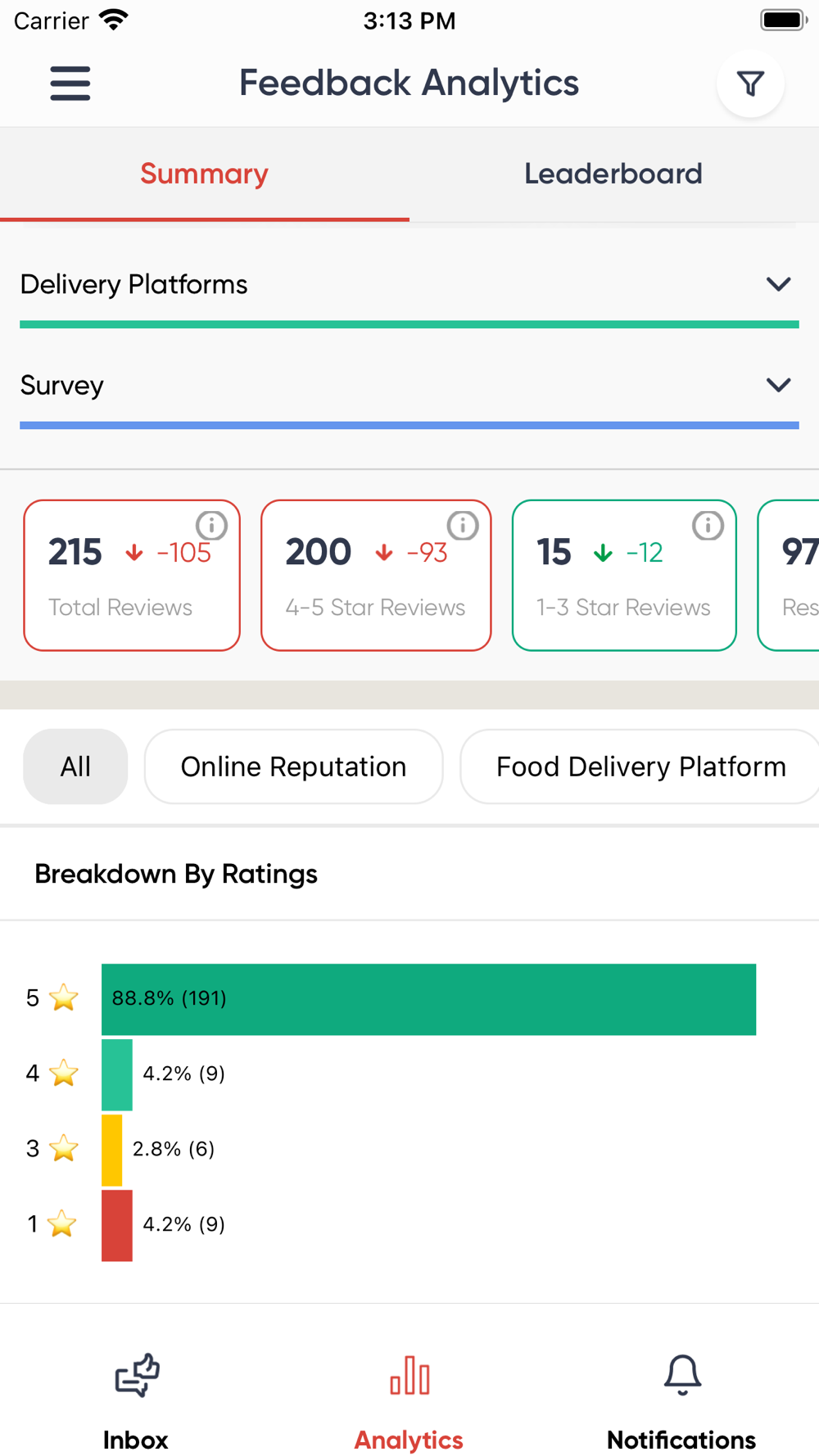
Task: Select the All filter chip
Action: (x=75, y=766)
